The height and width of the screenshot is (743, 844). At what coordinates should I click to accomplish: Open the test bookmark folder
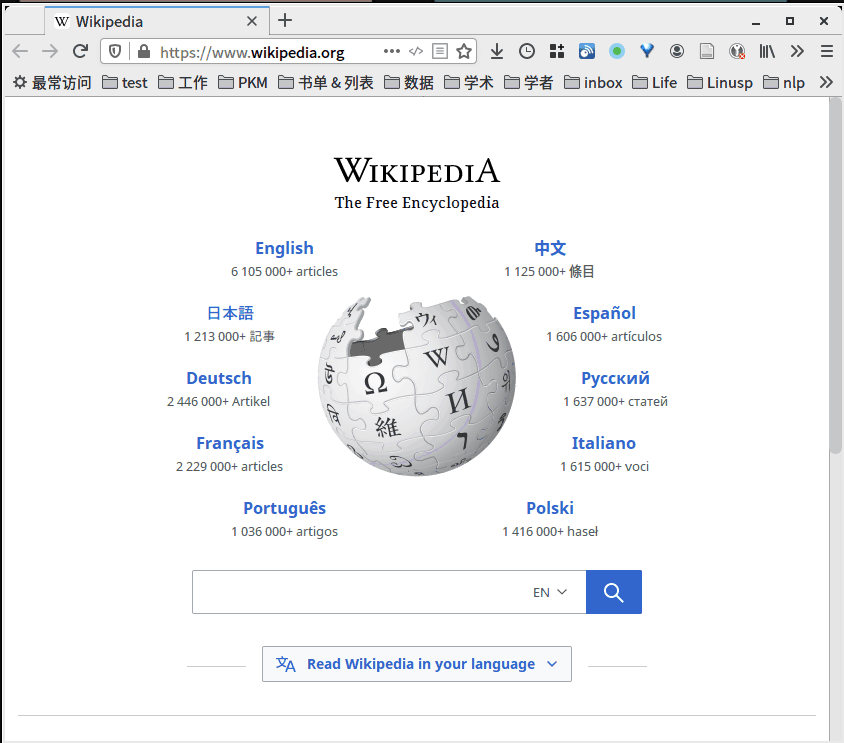[x=125, y=82]
